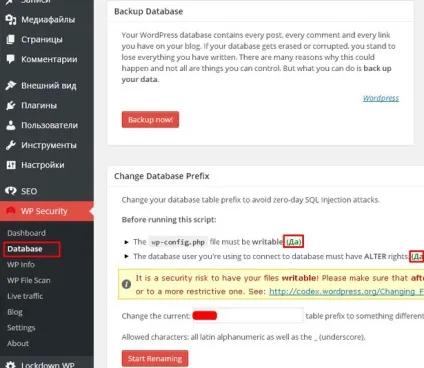Click the table prefix input field

point(248,315)
